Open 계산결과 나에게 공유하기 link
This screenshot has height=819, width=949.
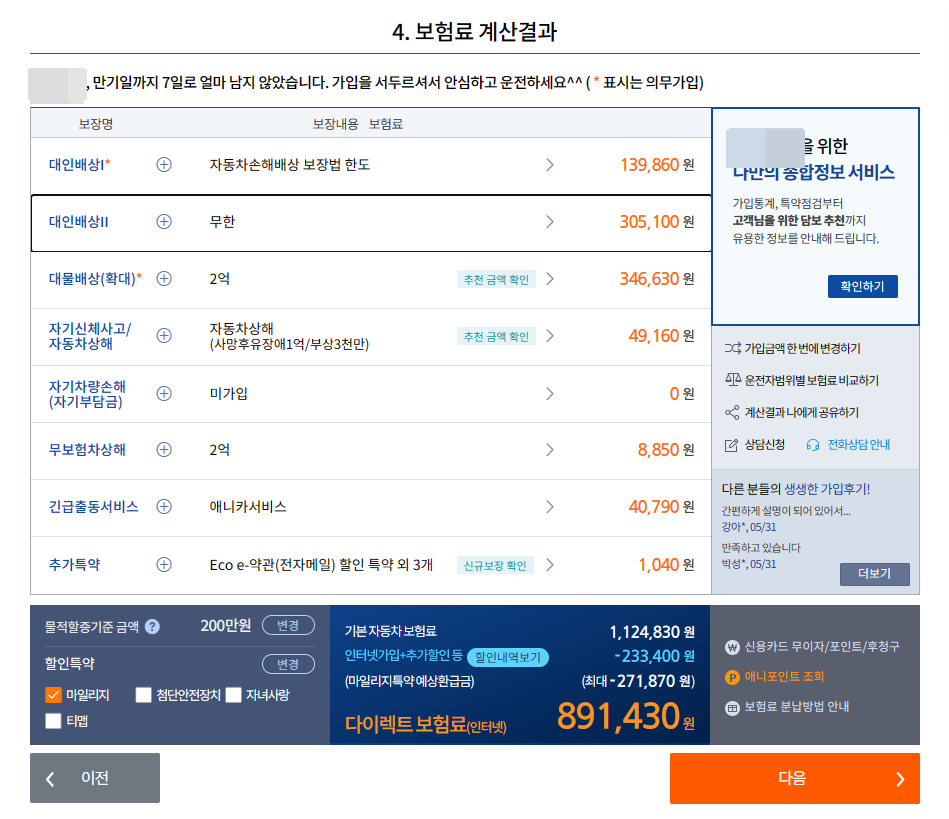tap(801, 412)
